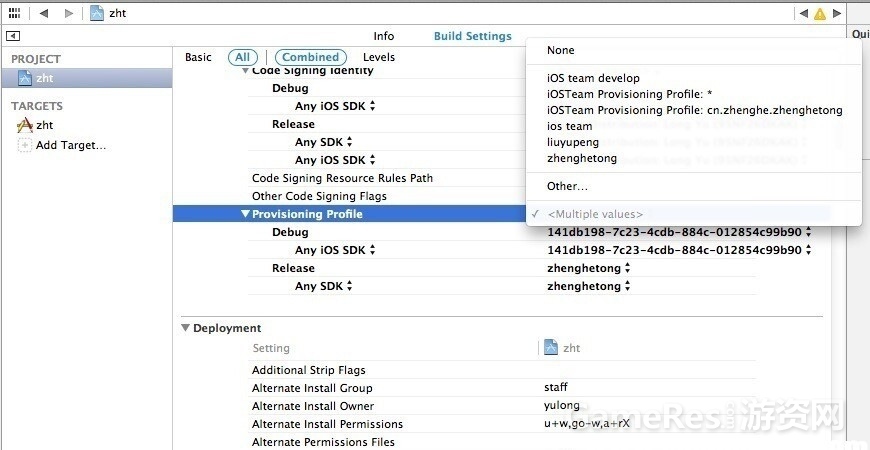Click the yellow warning issue icon

(x=820, y=14)
